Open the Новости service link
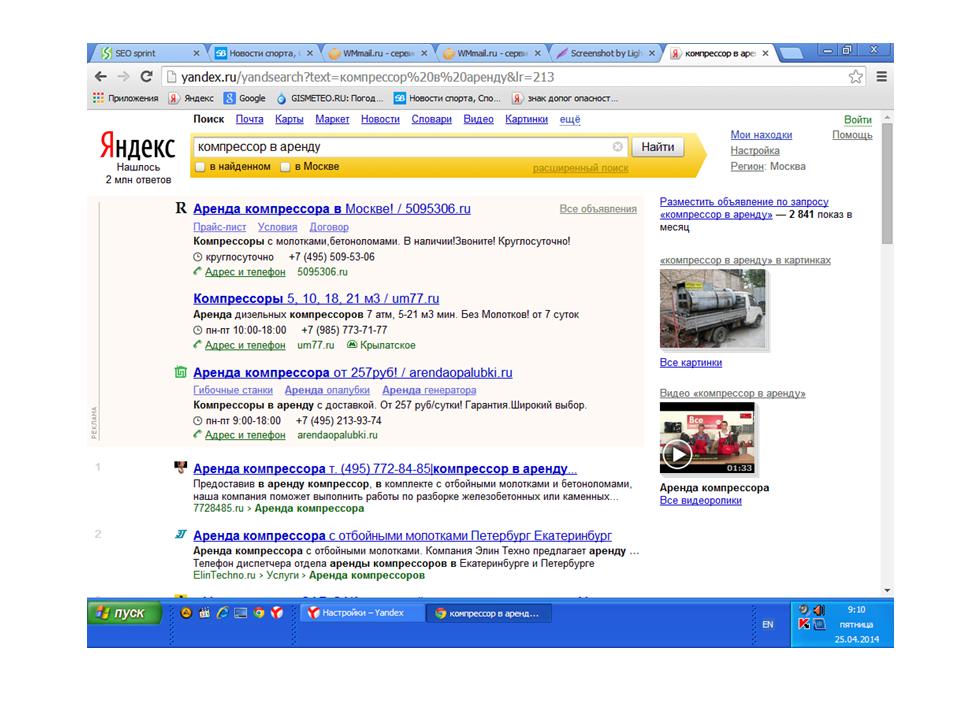 (x=380, y=119)
